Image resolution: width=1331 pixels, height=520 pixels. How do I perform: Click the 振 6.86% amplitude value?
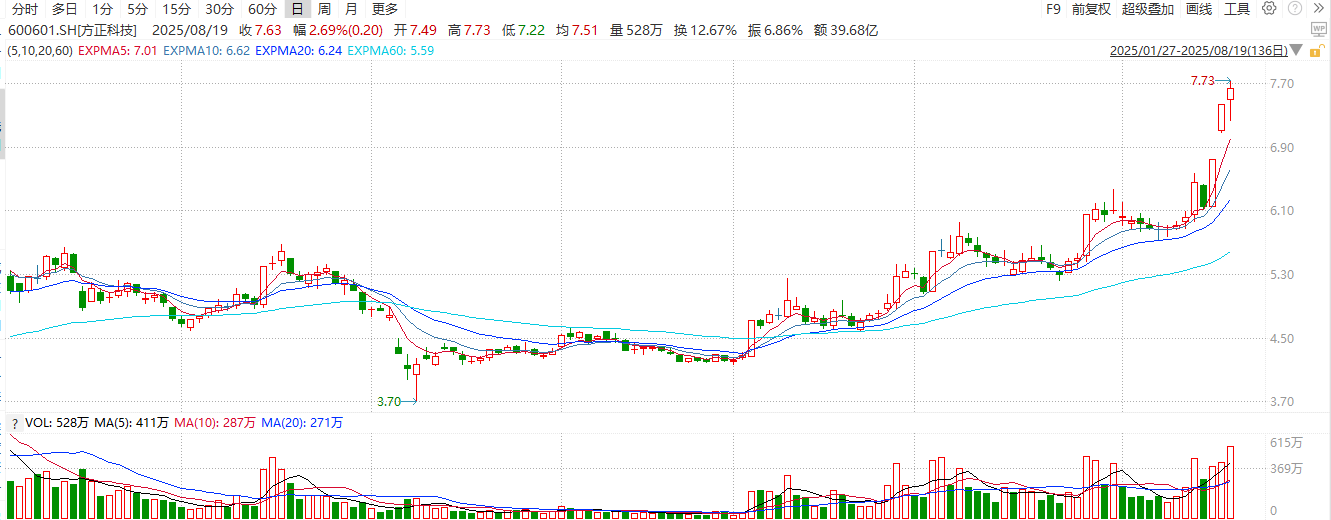[776, 30]
